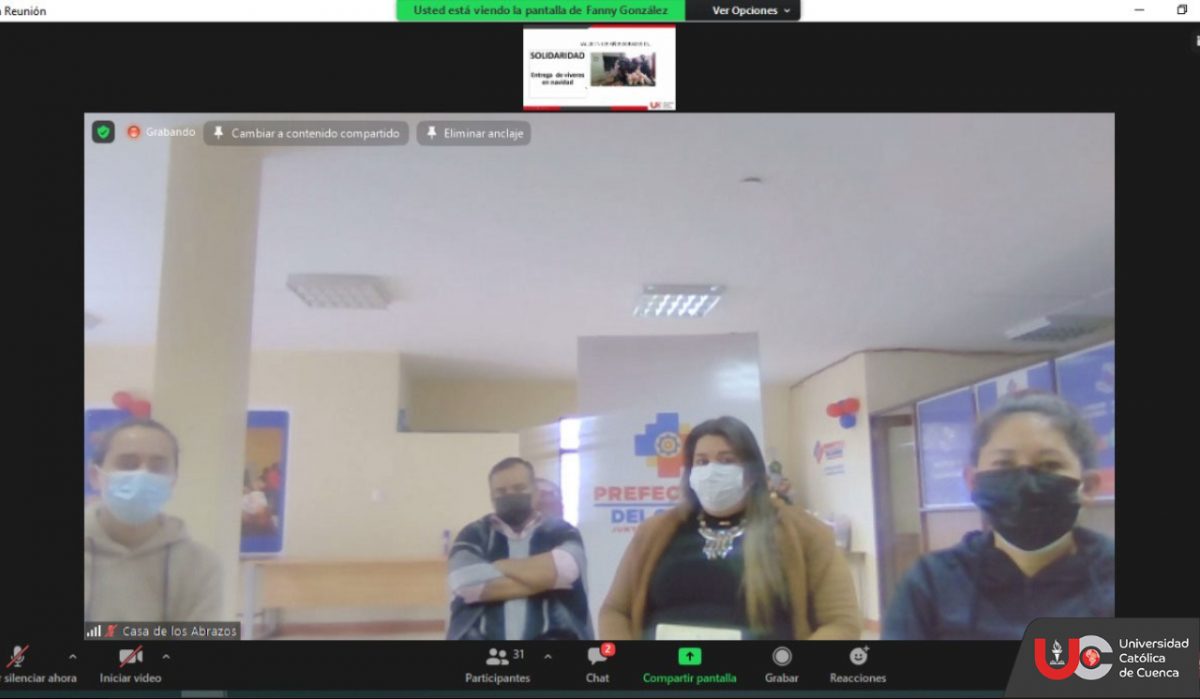This screenshot has width=1200, height=699.
Task: Open the Participantes panel
Action: tap(497, 664)
